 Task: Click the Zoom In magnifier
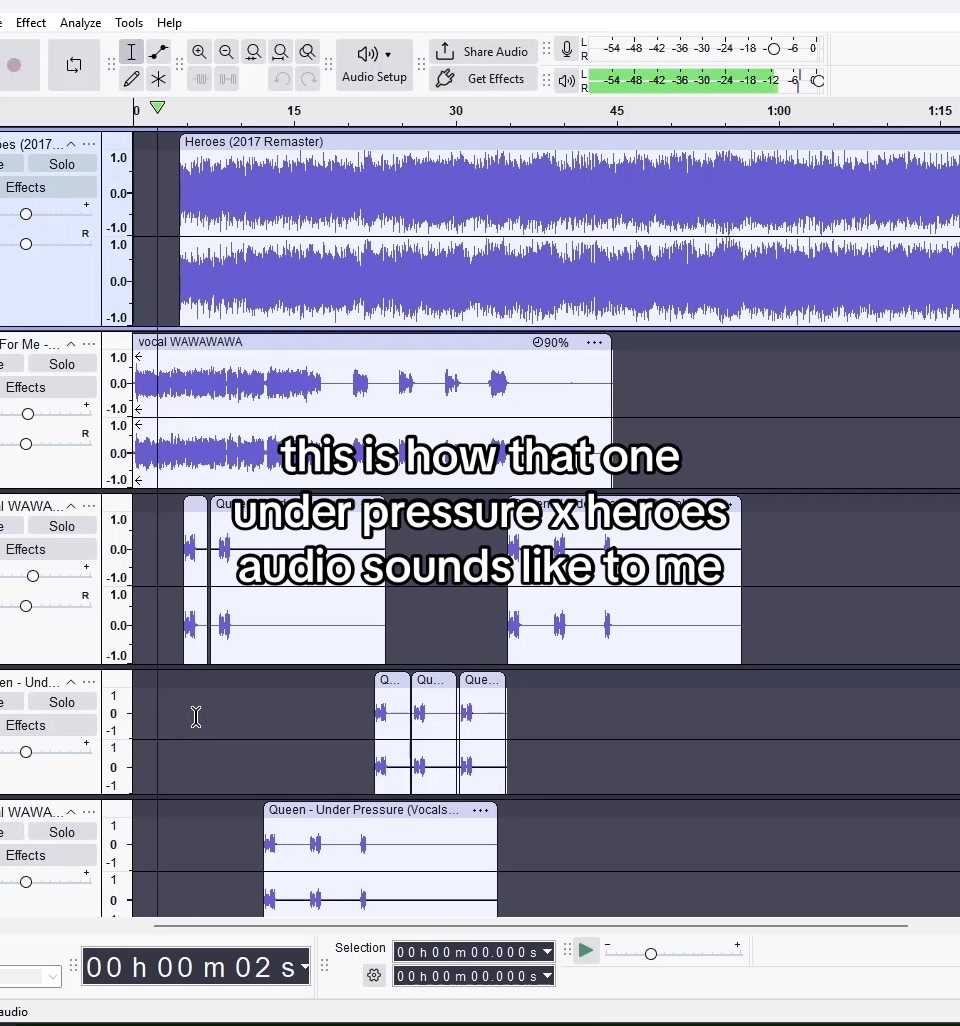click(200, 52)
